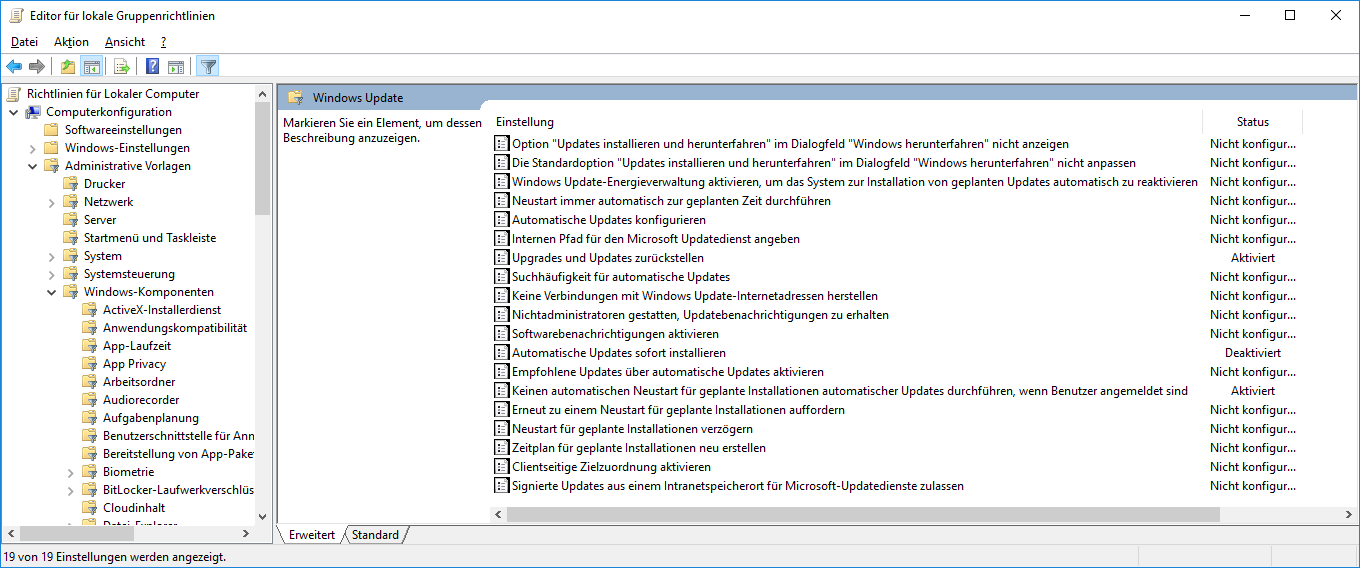Click folder icon next to Arbeitsordner

pos(89,382)
